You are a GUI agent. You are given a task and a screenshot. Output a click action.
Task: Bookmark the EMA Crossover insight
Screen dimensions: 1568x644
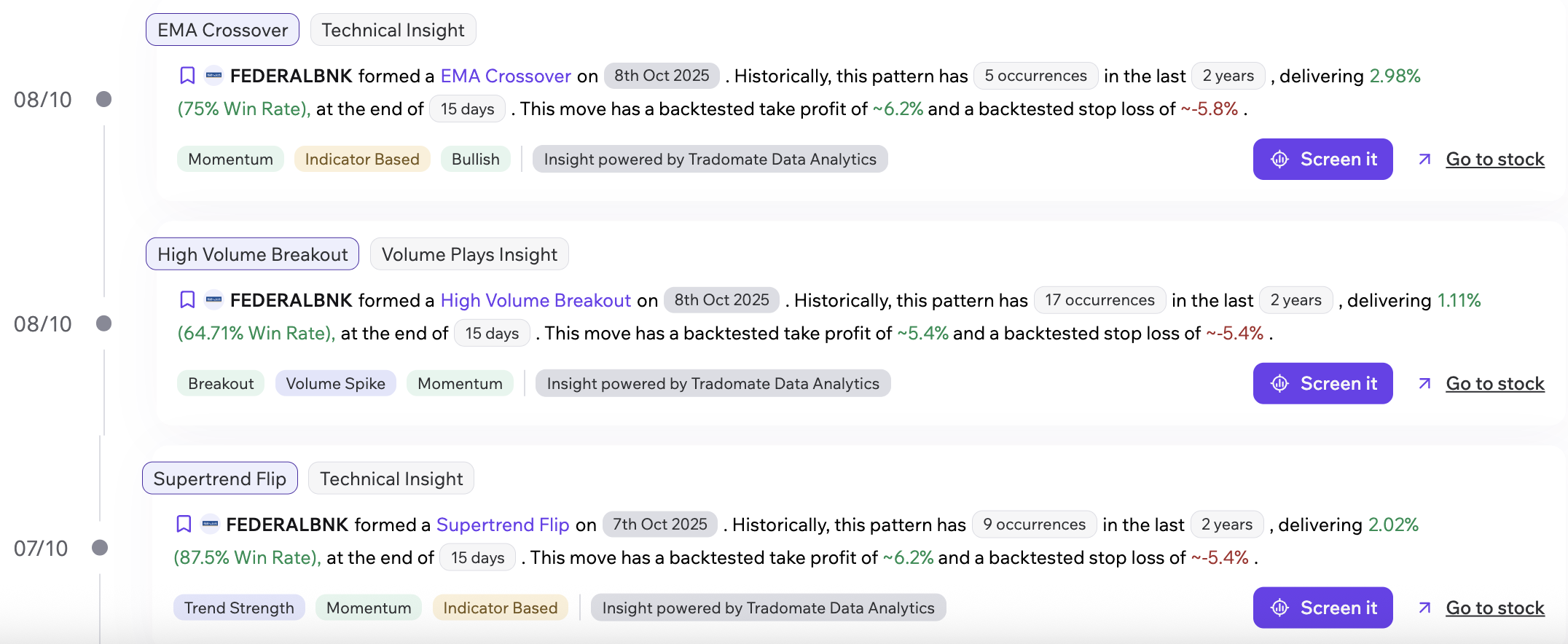click(x=187, y=76)
